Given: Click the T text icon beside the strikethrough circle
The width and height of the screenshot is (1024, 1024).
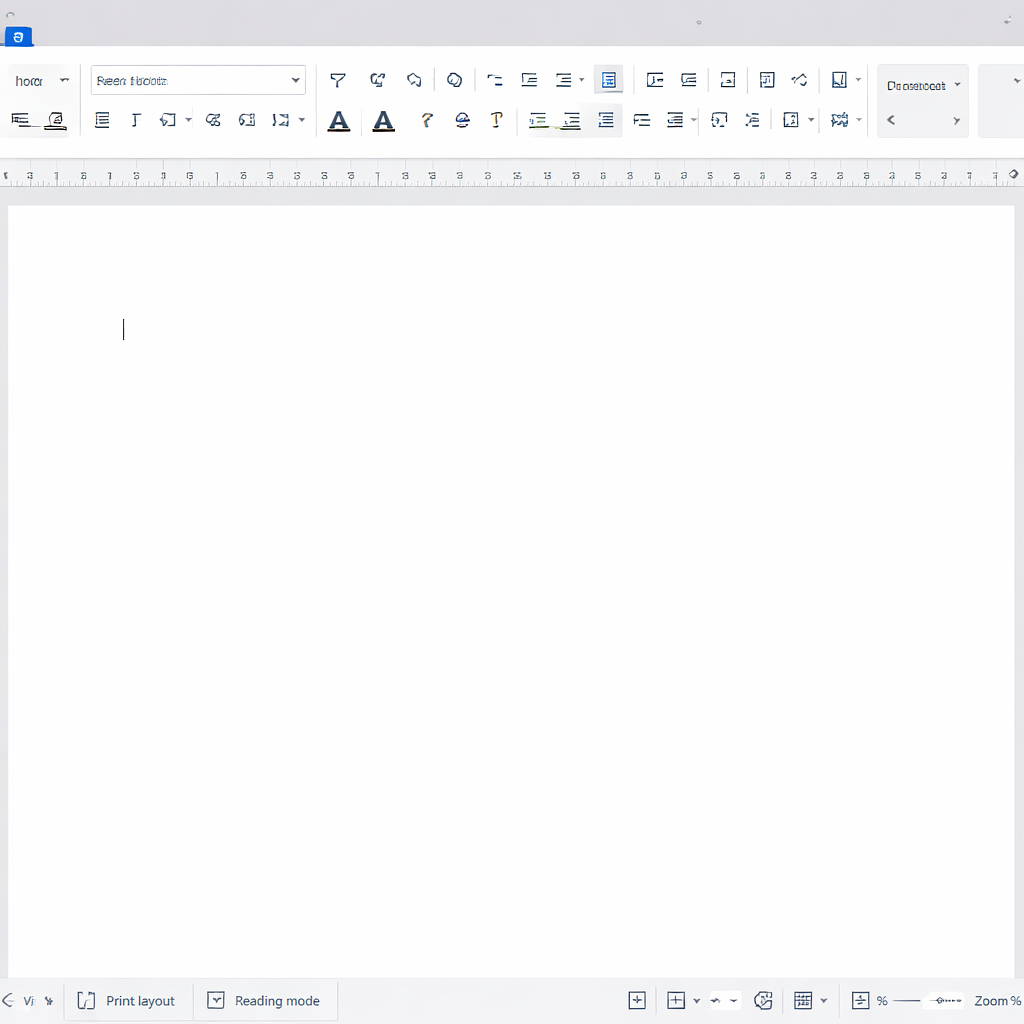Looking at the screenshot, I should [x=496, y=120].
